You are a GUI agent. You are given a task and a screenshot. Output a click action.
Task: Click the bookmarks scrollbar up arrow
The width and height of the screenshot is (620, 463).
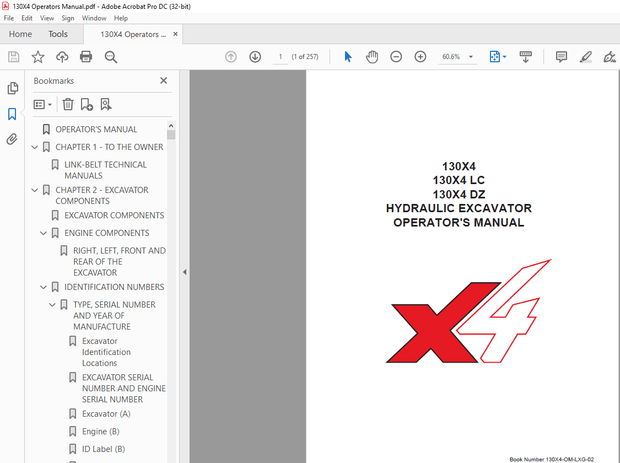[x=171, y=126]
